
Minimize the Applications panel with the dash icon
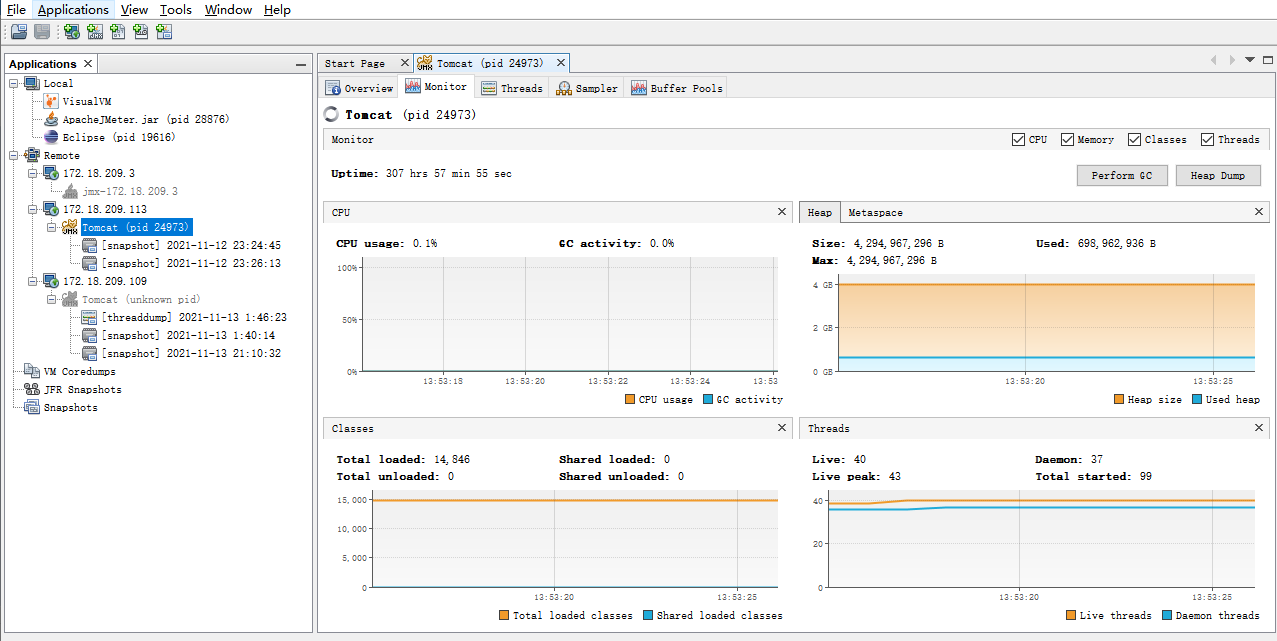301,64
